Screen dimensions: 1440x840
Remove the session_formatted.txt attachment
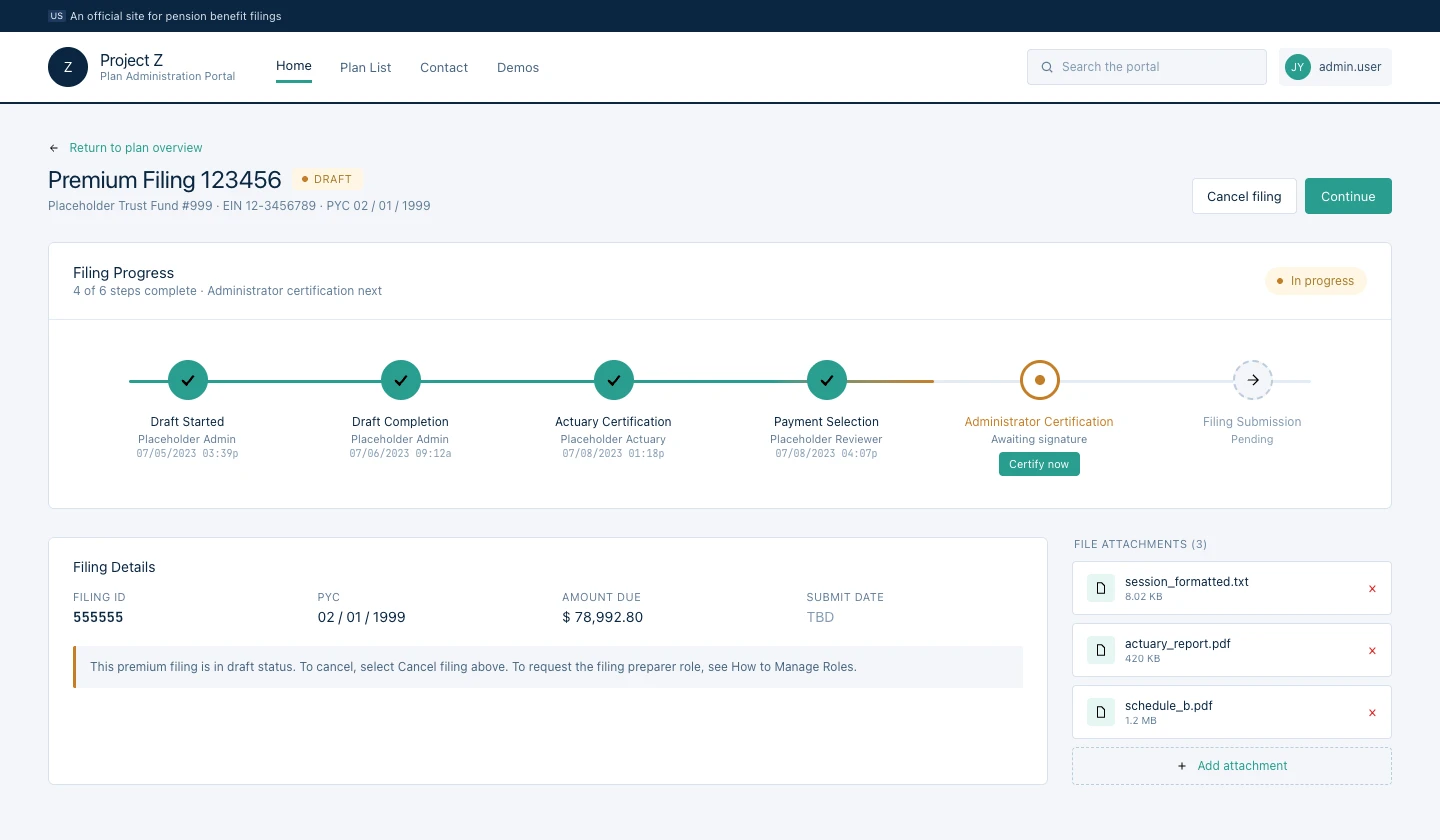[x=1372, y=589]
